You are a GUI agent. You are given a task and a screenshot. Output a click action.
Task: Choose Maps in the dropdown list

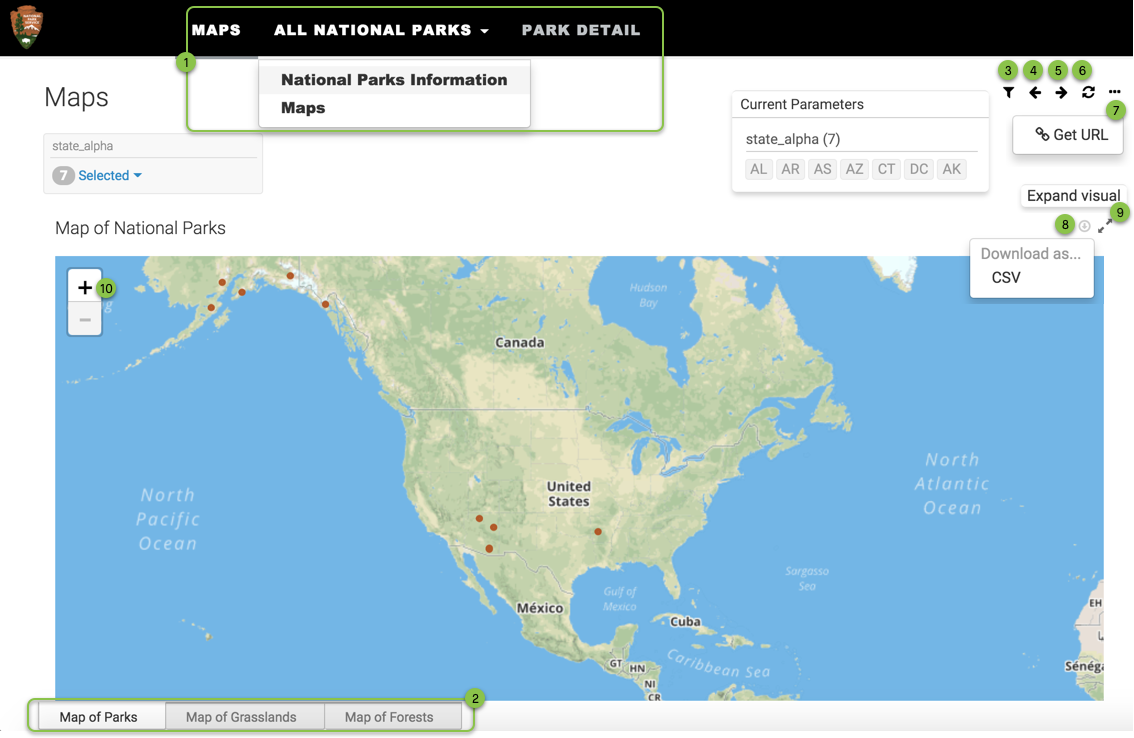(303, 108)
